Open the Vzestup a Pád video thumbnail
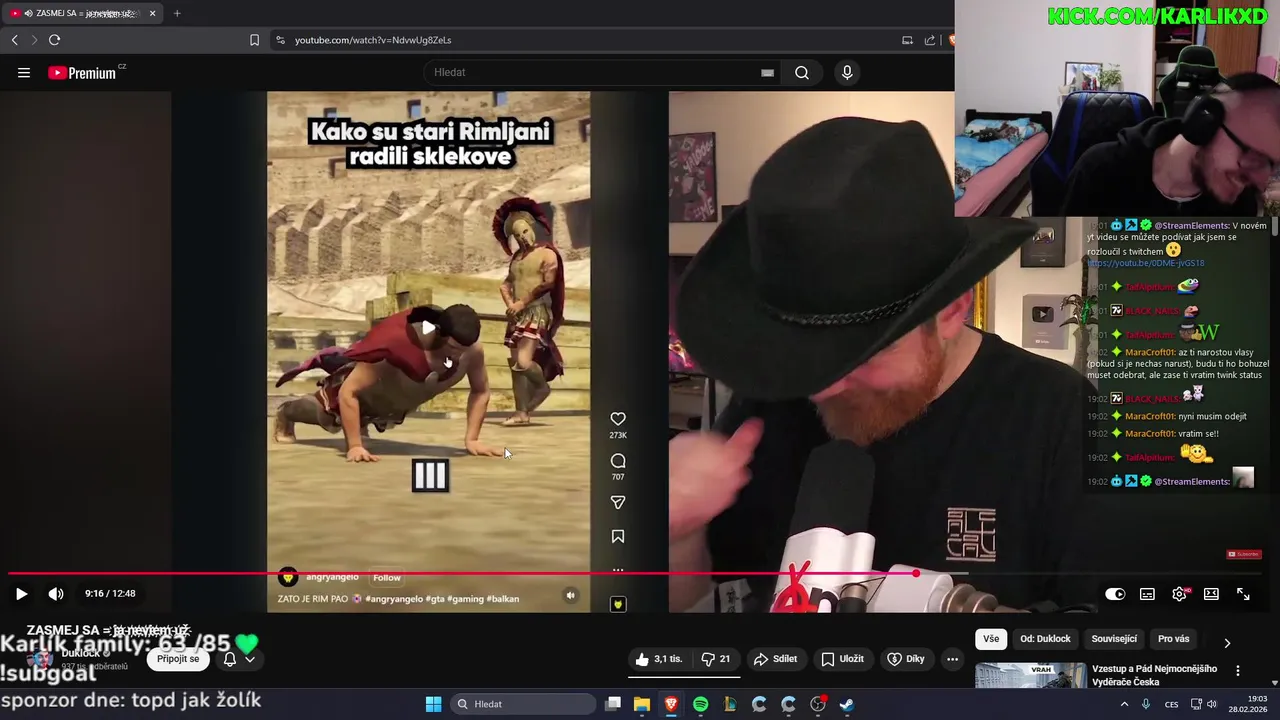The image size is (1280, 720). click(1030, 675)
